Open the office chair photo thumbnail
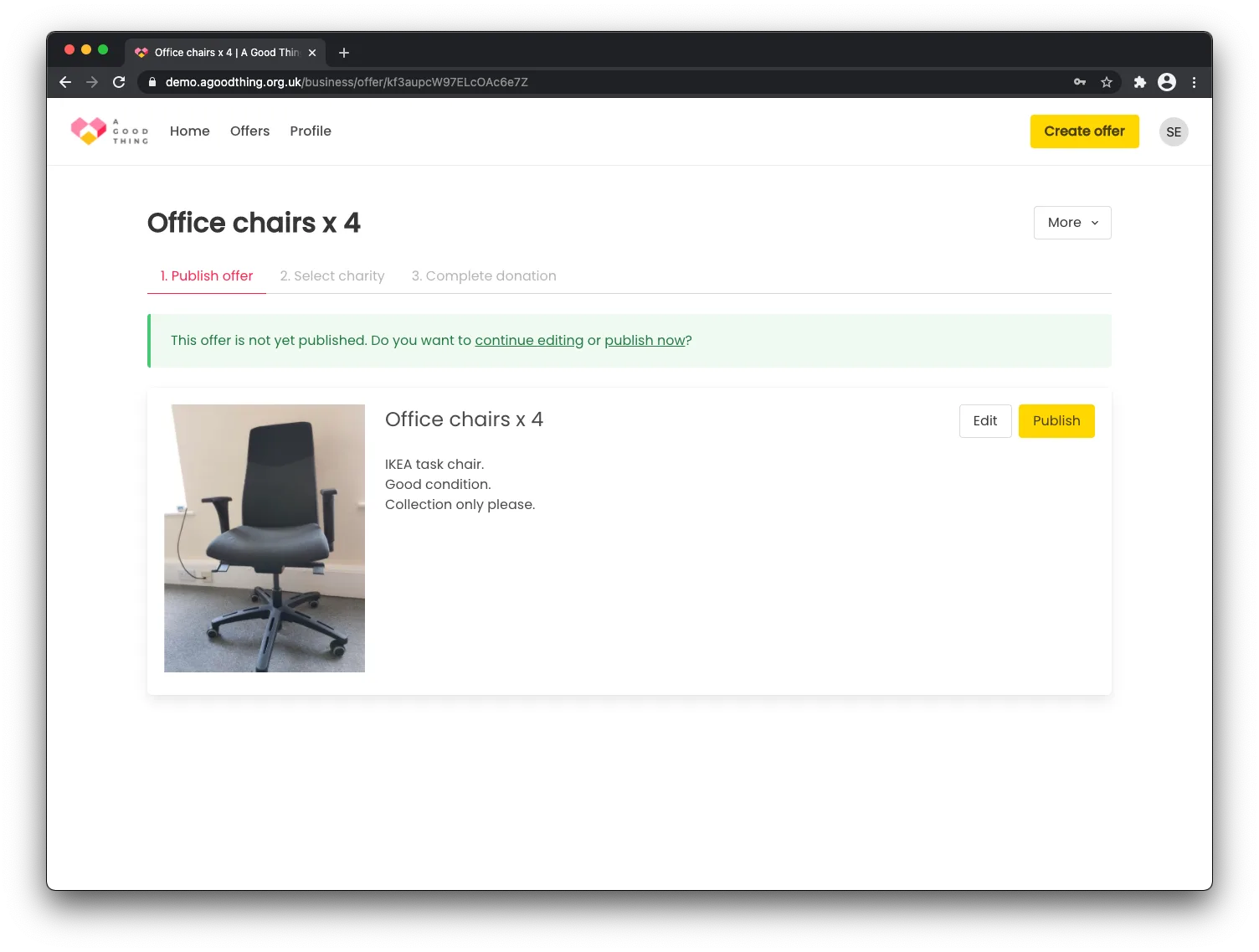1259x952 pixels. 265,538
